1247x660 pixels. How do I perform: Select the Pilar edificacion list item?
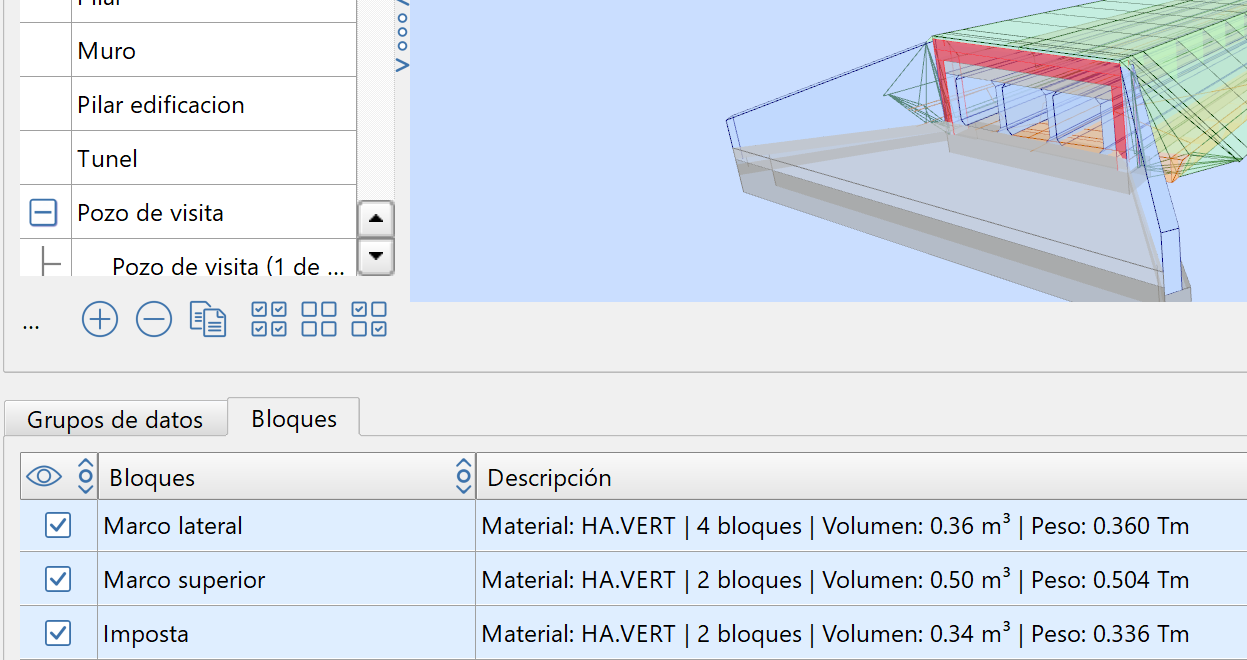coord(161,105)
